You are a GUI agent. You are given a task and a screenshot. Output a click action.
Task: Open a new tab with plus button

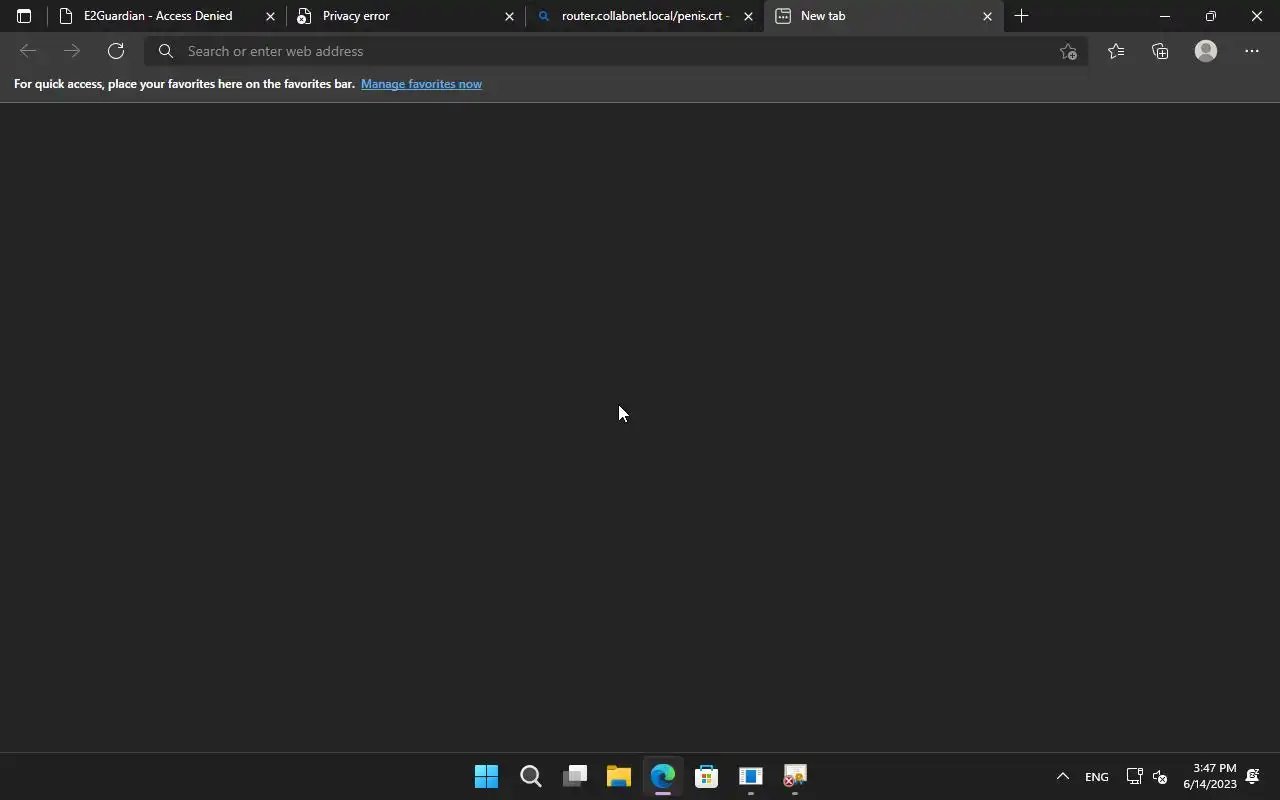point(1021,16)
